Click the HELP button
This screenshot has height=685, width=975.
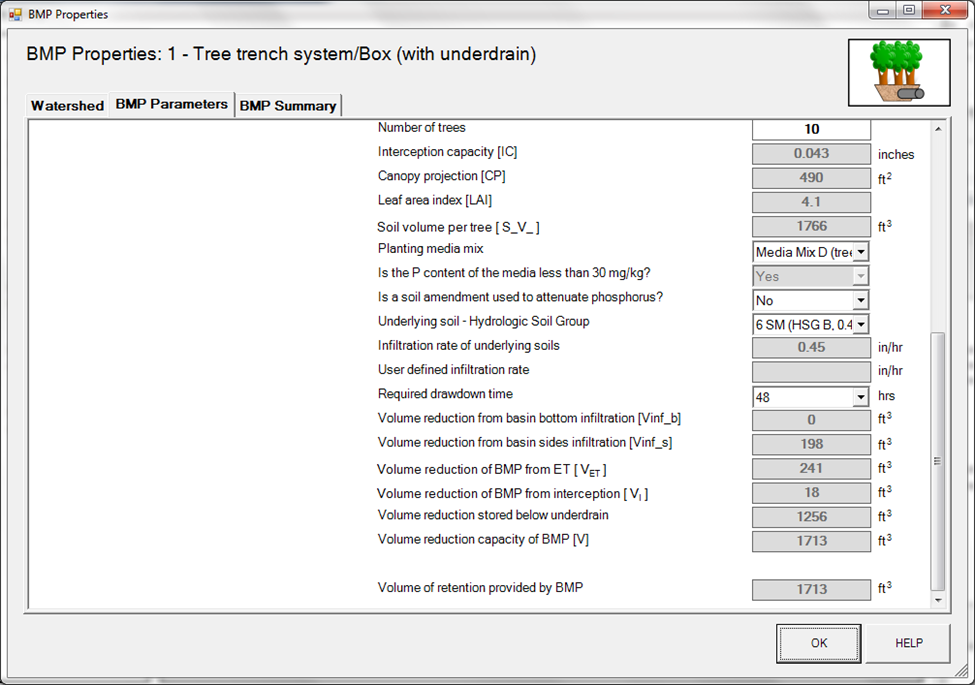click(x=908, y=643)
